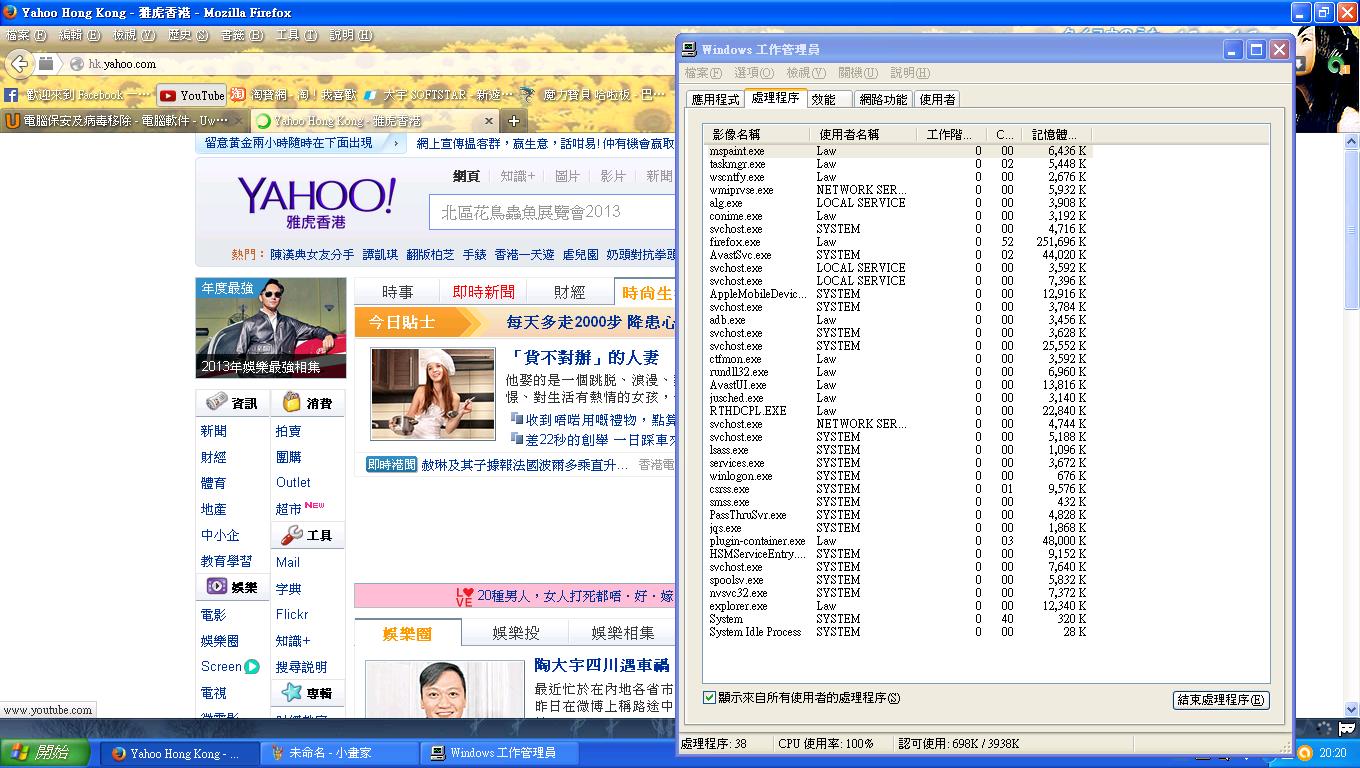
Task: Select explorer.exe process row
Action: point(897,606)
